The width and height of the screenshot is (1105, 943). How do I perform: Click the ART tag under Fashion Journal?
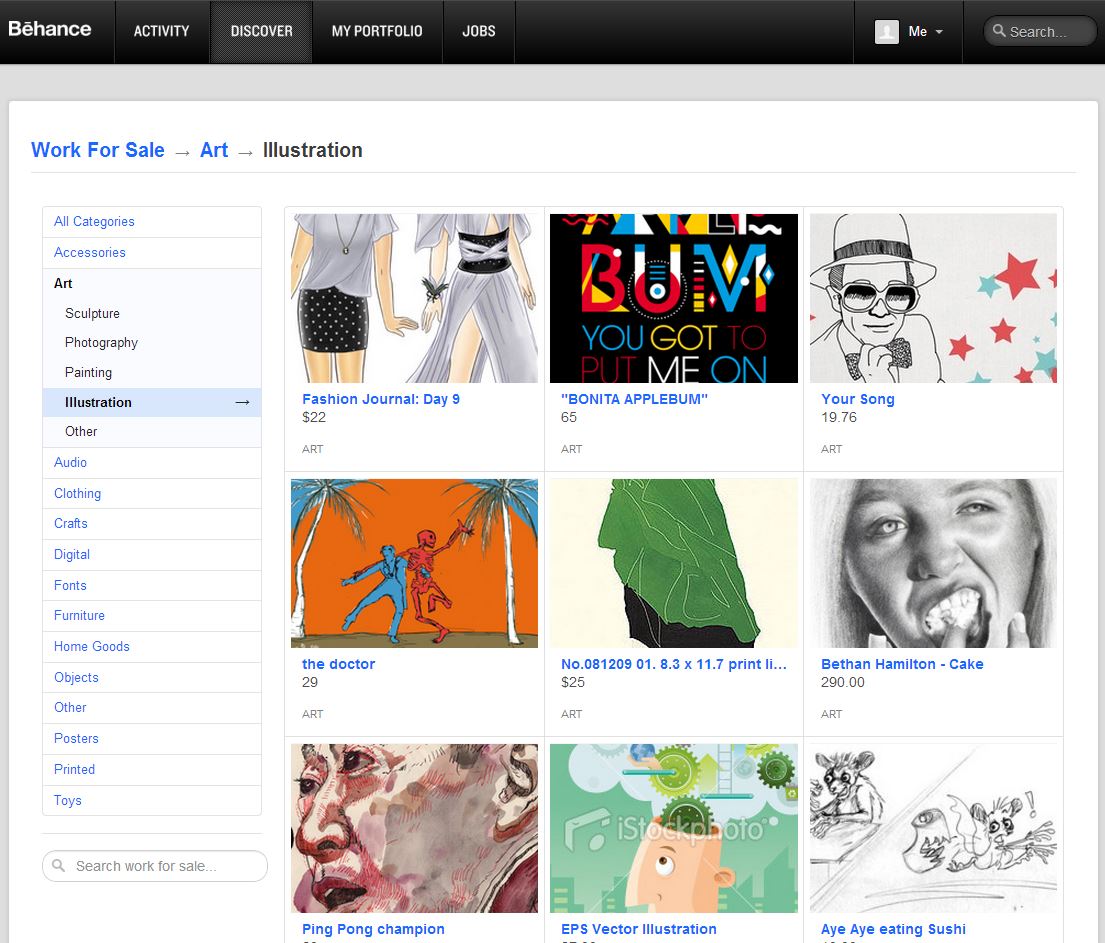click(312, 449)
